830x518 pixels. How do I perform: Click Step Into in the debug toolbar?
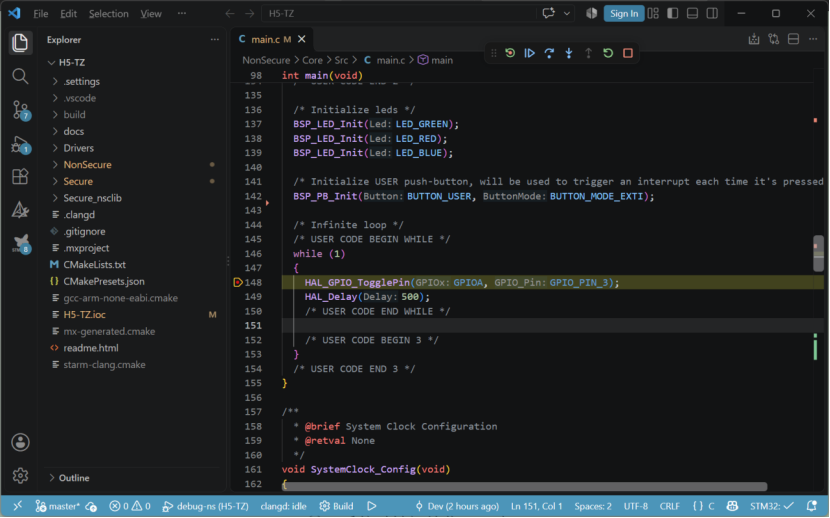pos(569,53)
